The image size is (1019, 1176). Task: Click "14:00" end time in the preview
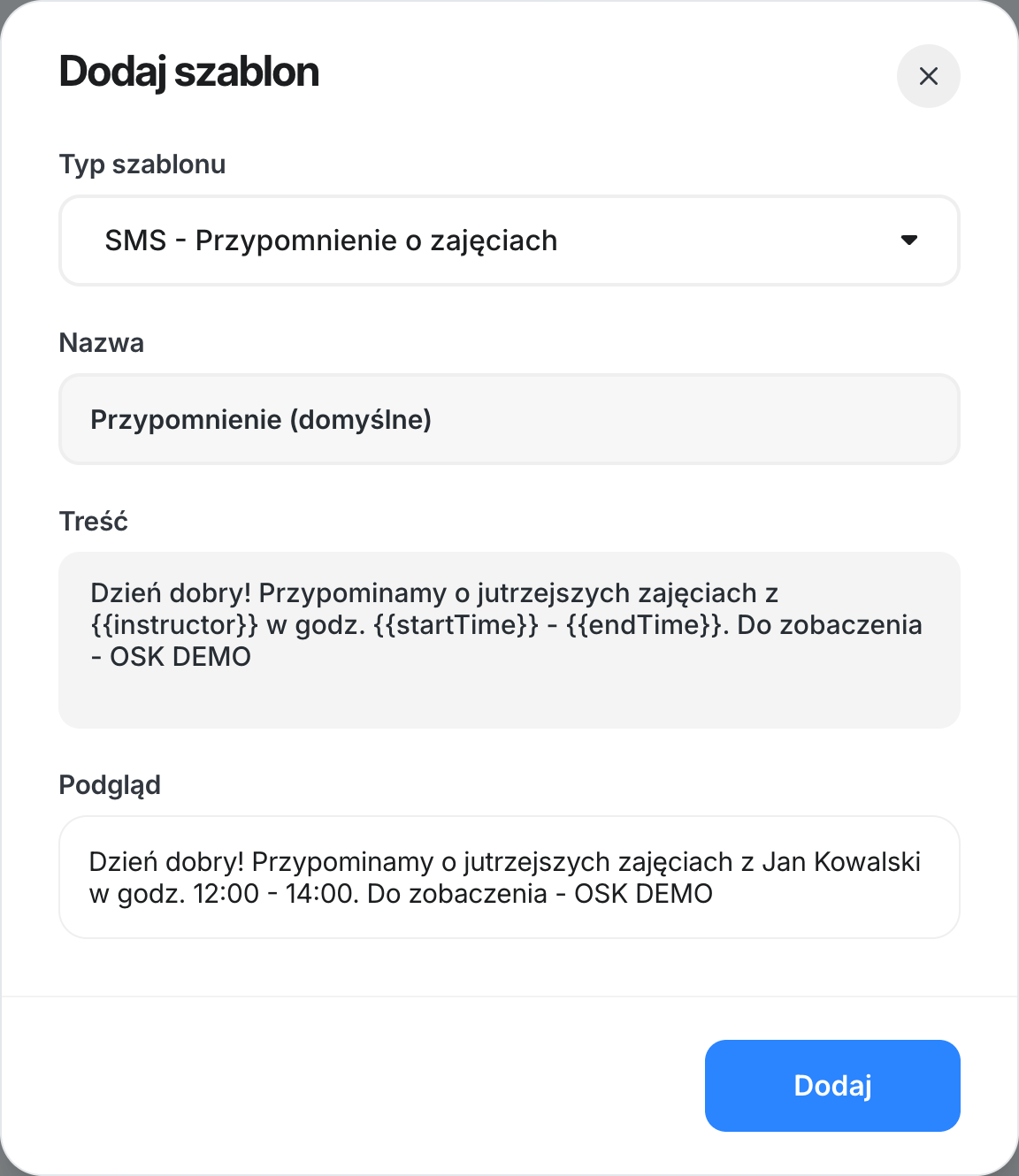pos(318,894)
